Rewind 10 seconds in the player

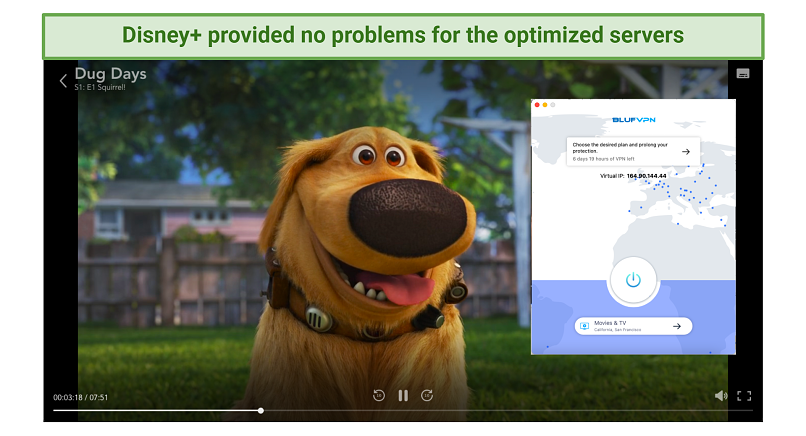379,395
